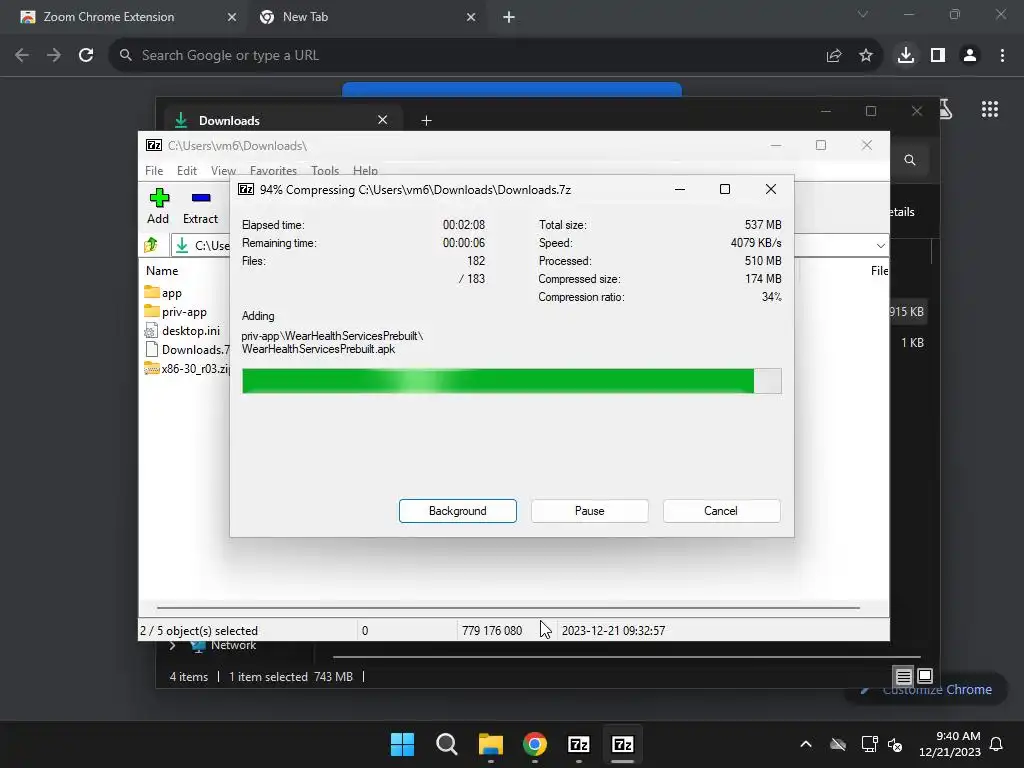The height and width of the screenshot is (768, 1024).
Task: Open the Edit menu in 7-Zip
Action: [187, 170]
